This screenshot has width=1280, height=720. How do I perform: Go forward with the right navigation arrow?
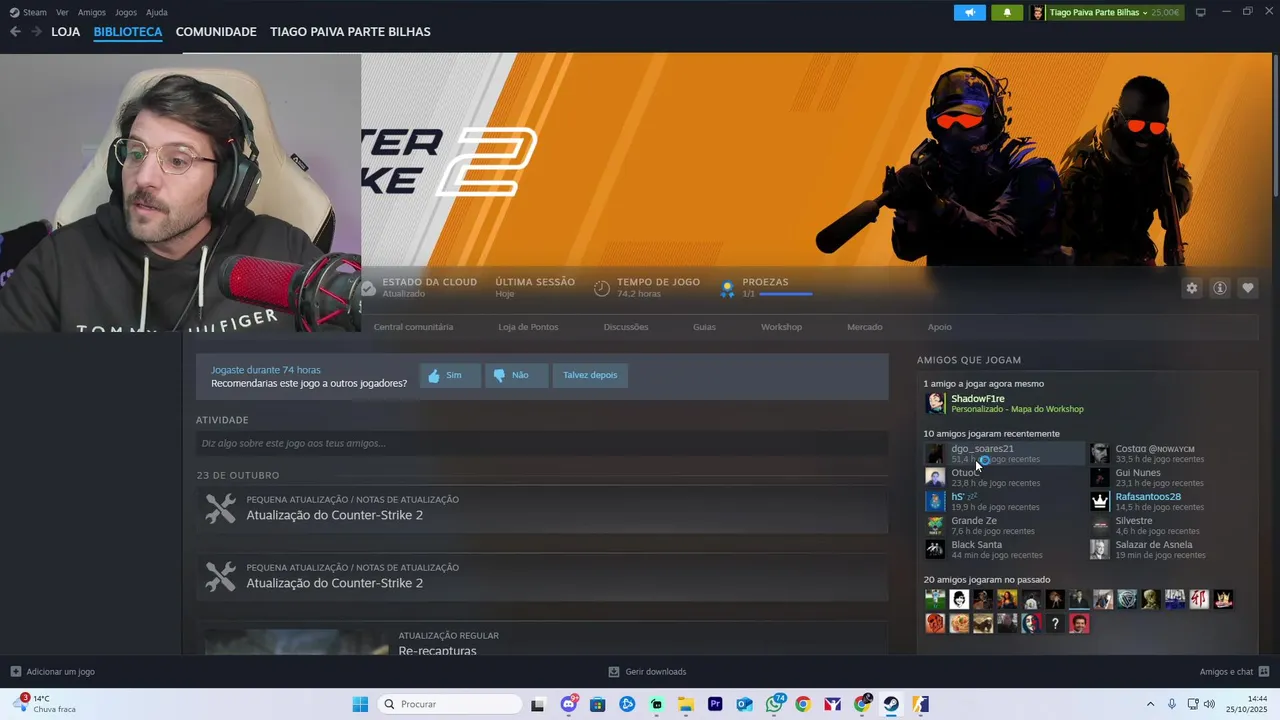(36, 31)
